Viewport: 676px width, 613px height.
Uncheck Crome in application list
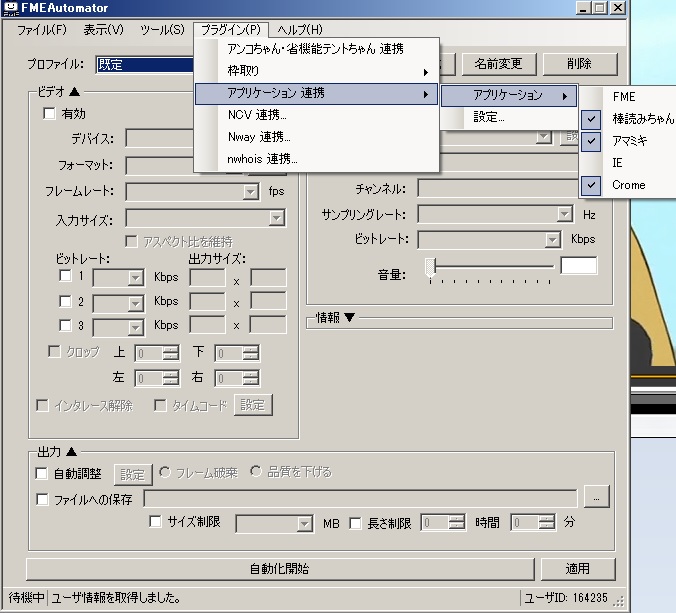click(628, 185)
